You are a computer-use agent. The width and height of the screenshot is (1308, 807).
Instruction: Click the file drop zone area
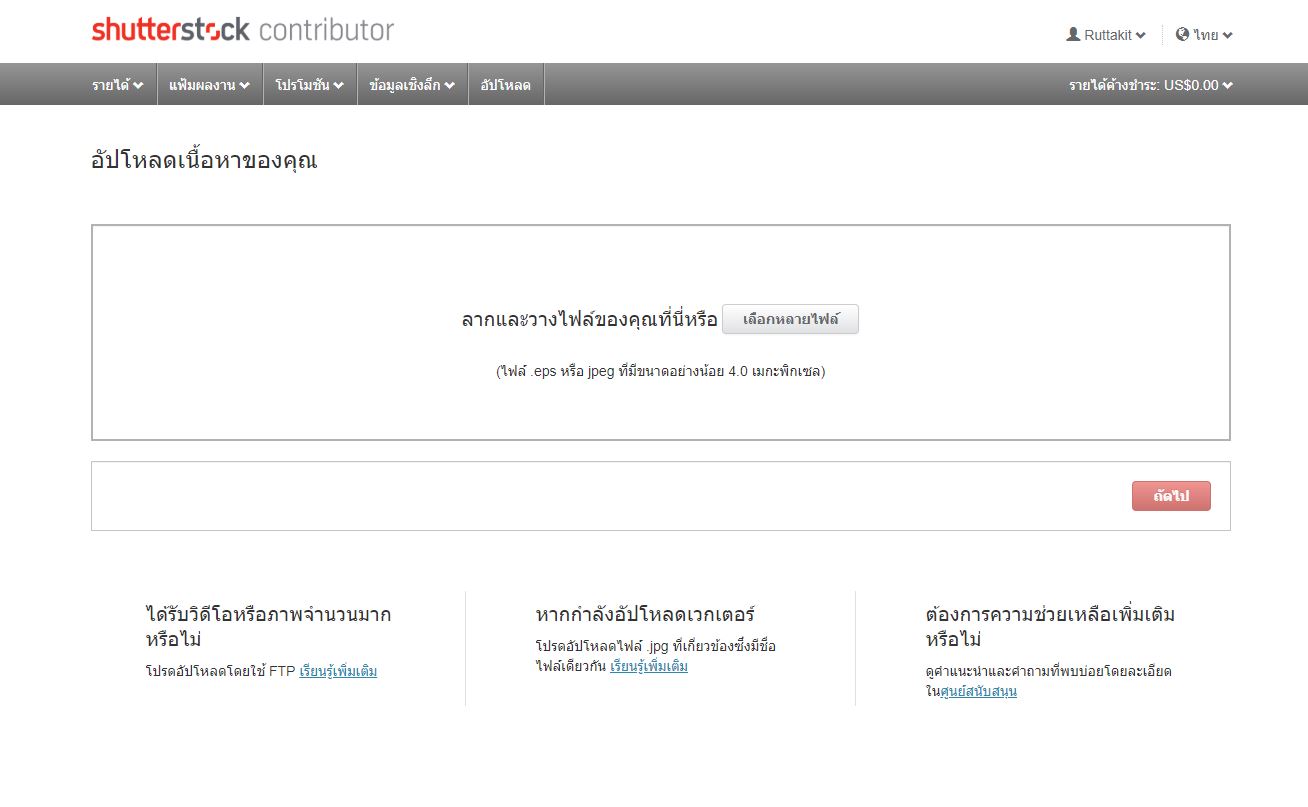(661, 332)
